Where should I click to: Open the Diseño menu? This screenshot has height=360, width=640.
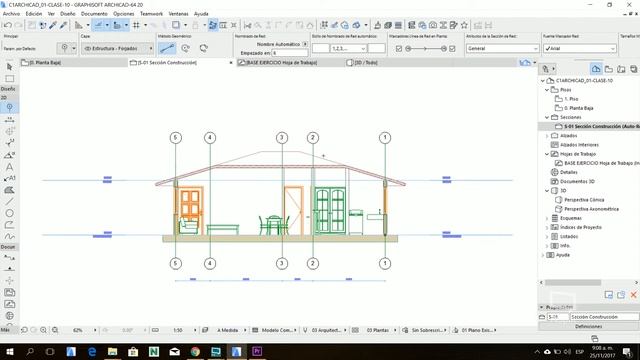tap(67, 14)
